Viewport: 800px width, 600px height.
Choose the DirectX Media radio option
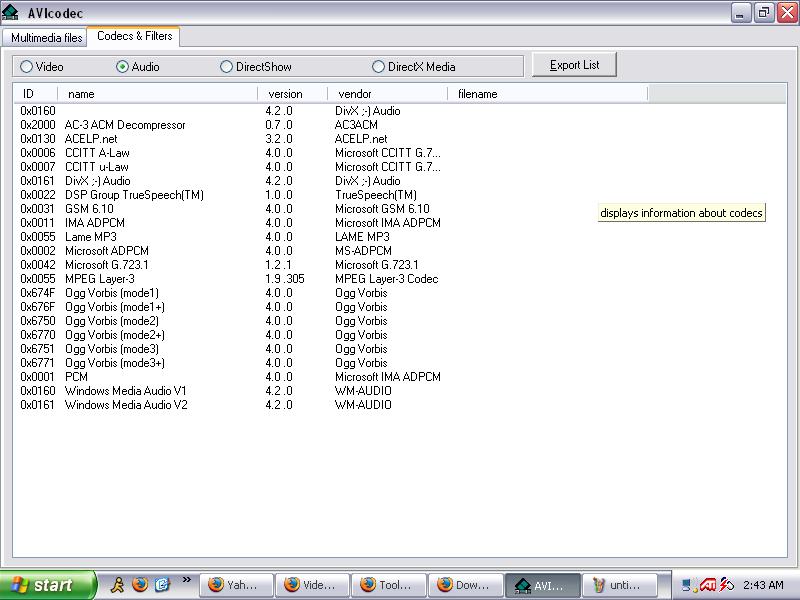pyautogui.click(x=414, y=67)
